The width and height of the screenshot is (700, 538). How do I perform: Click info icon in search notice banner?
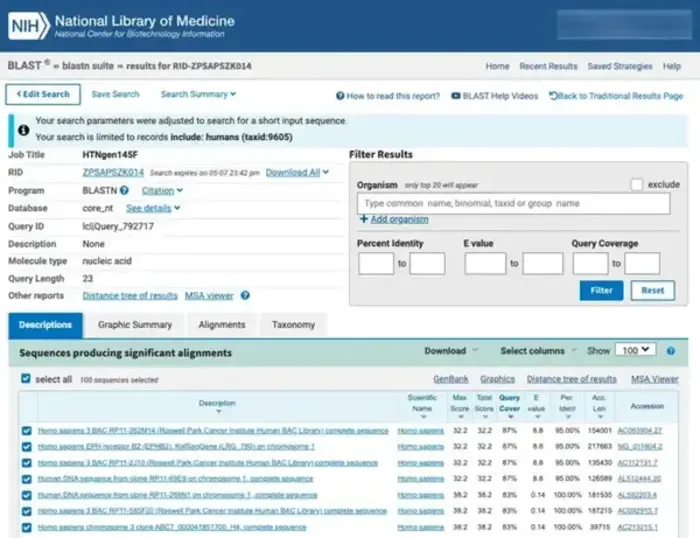[x=24, y=130]
